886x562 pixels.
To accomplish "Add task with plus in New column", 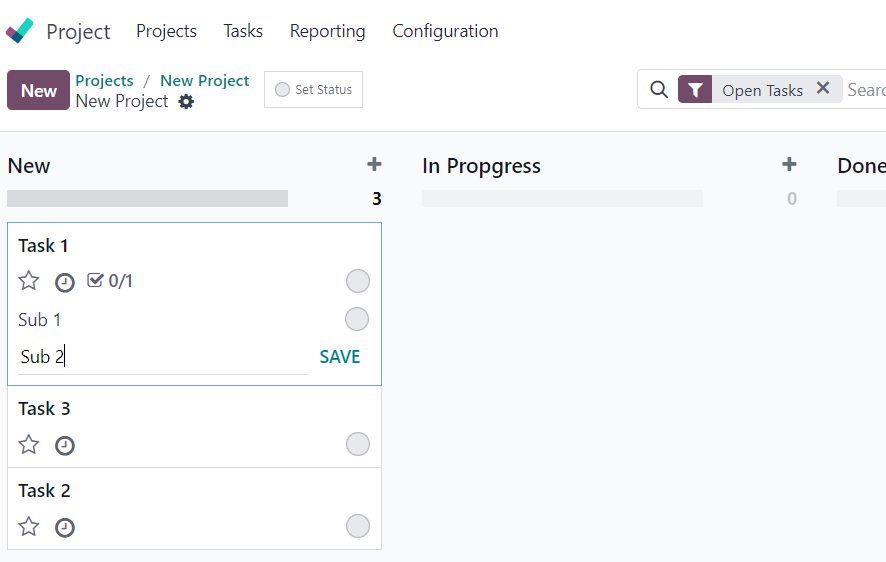I will 374,164.
